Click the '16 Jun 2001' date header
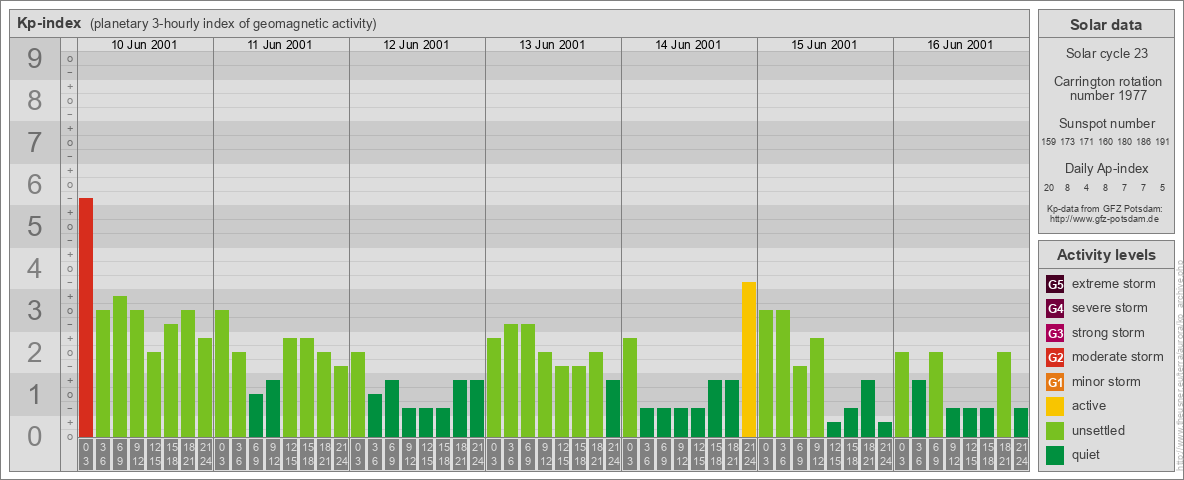Viewport: 1184px width, 480px height. click(x=960, y=45)
